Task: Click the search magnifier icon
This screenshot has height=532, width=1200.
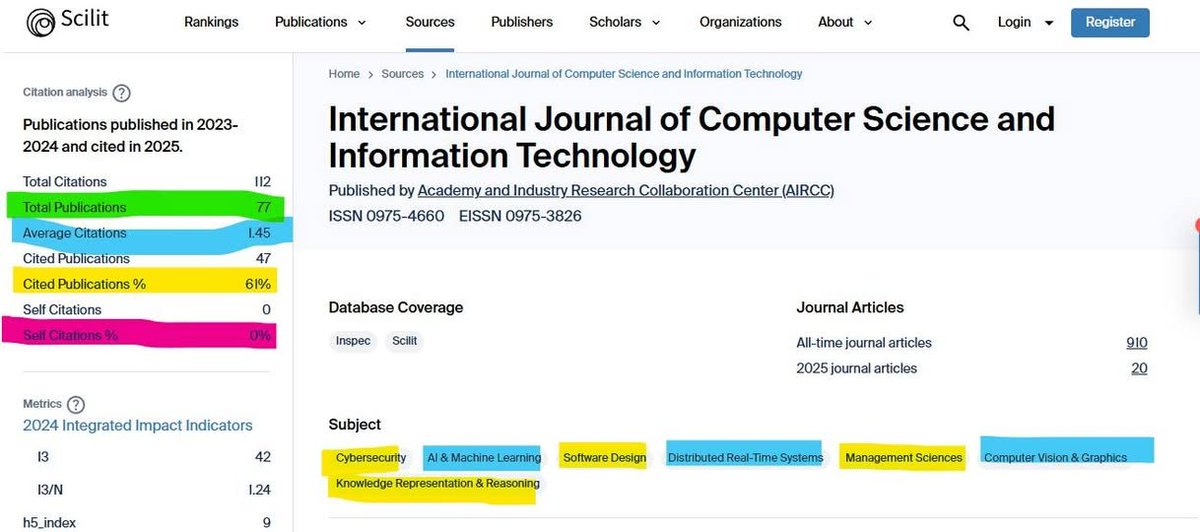Action: [961, 23]
